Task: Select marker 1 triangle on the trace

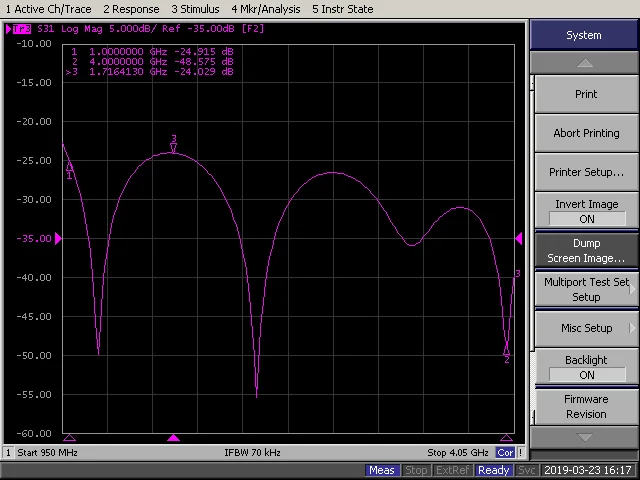Action: click(x=69, y=166)
